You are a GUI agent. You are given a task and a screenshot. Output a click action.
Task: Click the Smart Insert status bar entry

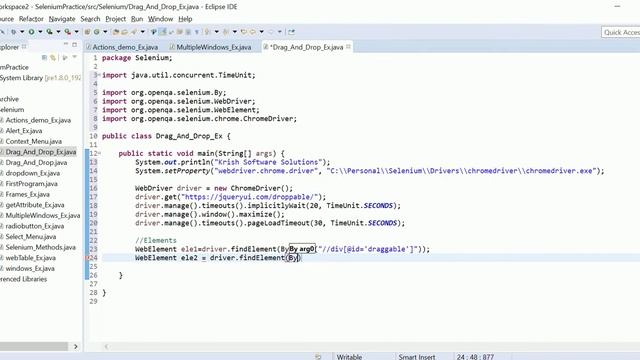pos(417,357)
